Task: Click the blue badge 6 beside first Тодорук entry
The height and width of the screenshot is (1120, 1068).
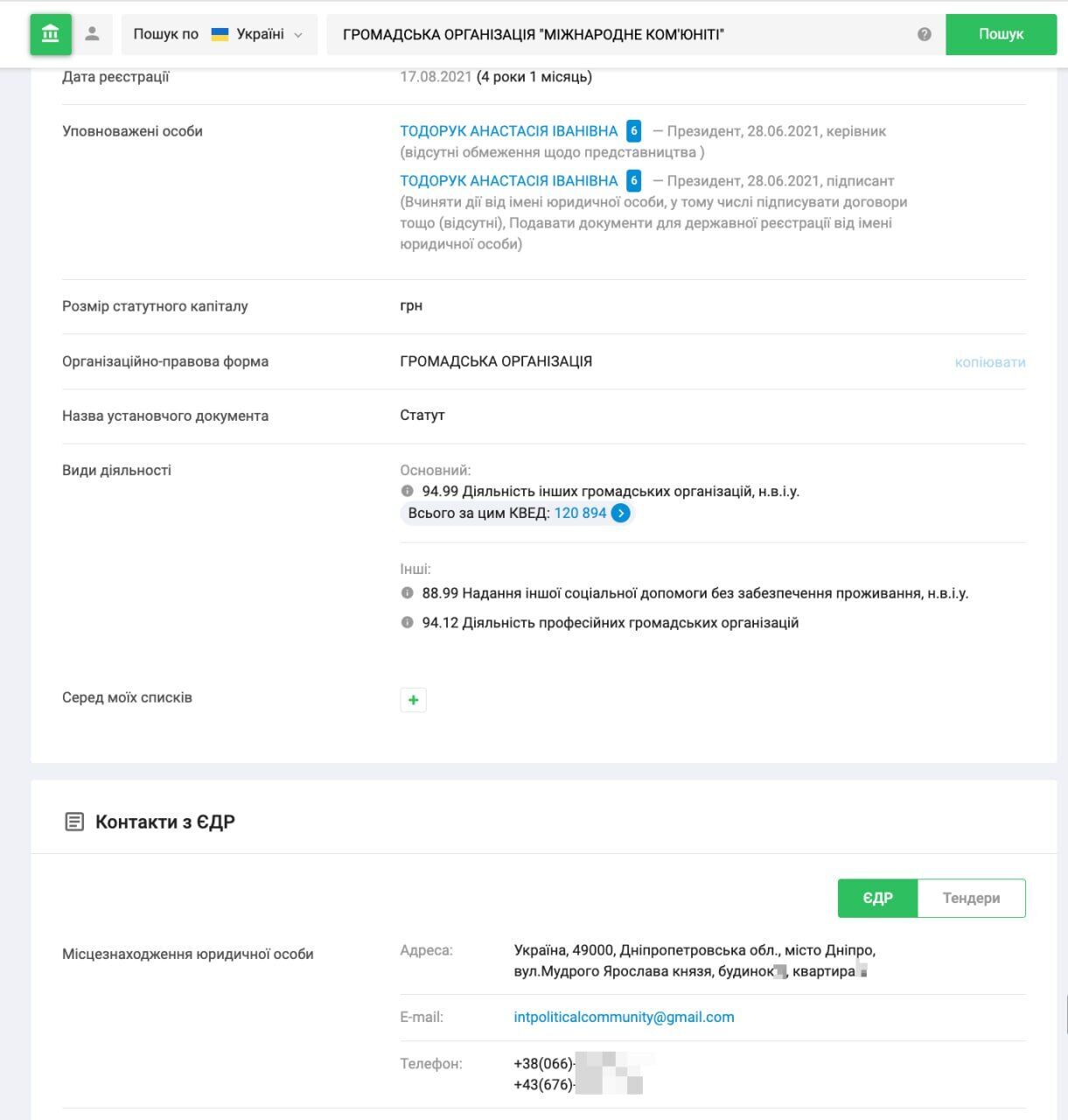Action: (x=634, y=131)
